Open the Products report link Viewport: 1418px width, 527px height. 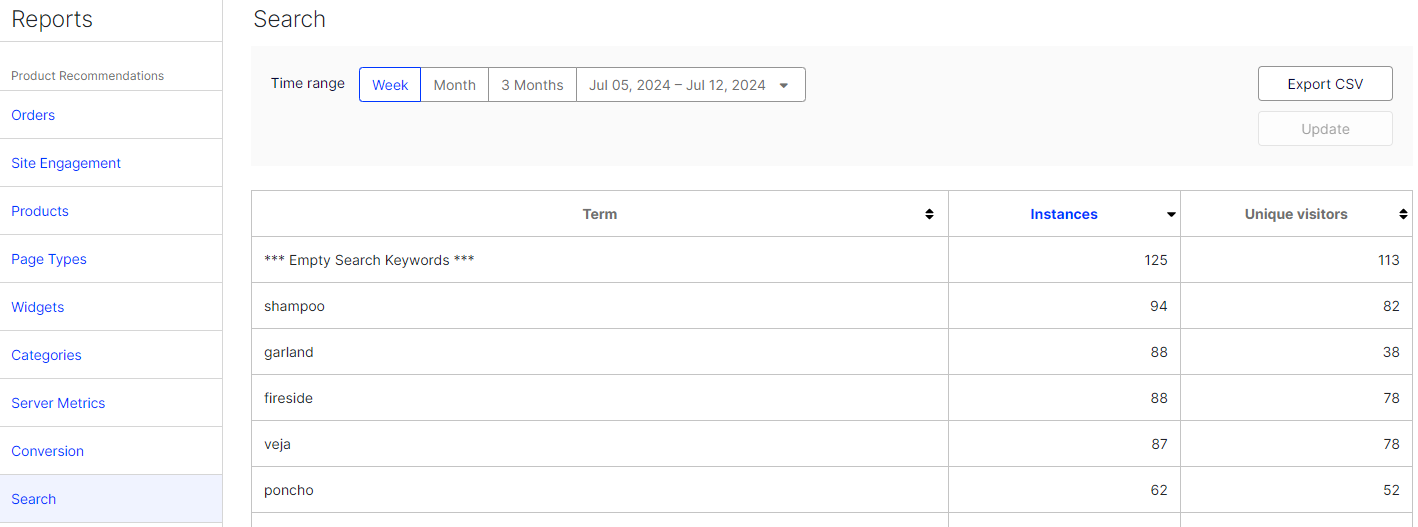pyautogui.click(x=40, y=211)
